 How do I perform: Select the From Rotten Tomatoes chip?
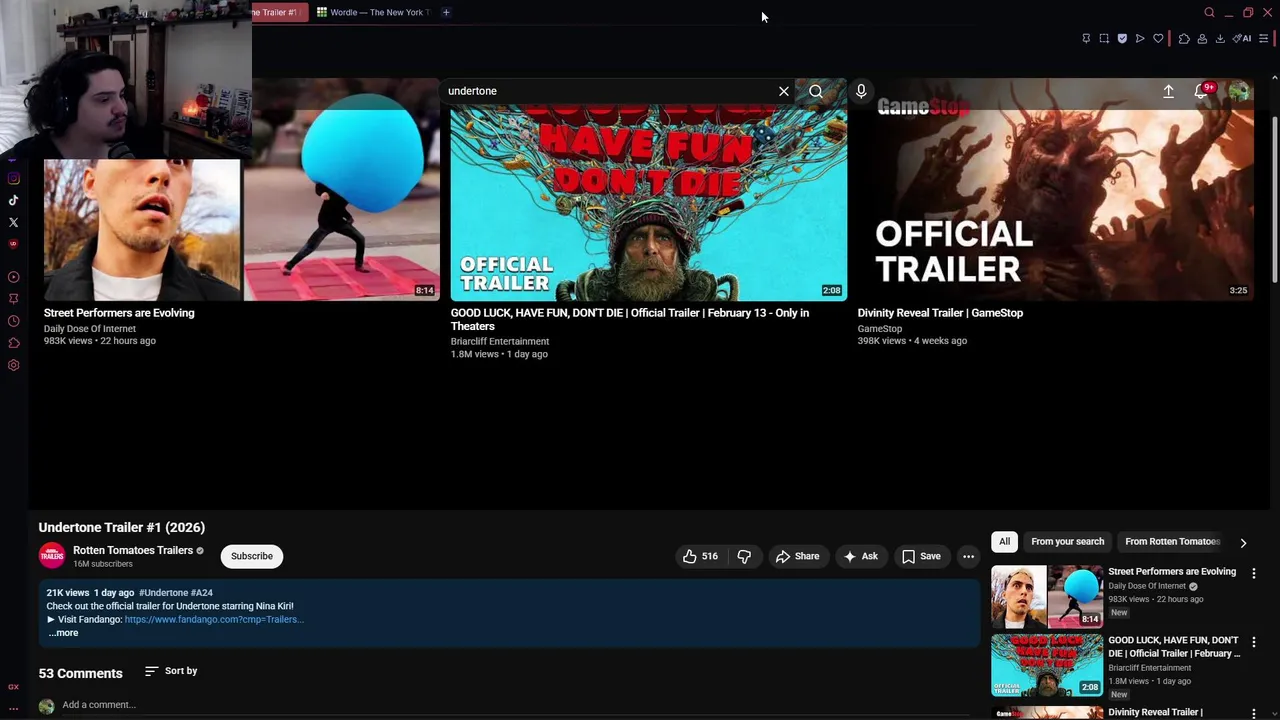coord(1172,542)
